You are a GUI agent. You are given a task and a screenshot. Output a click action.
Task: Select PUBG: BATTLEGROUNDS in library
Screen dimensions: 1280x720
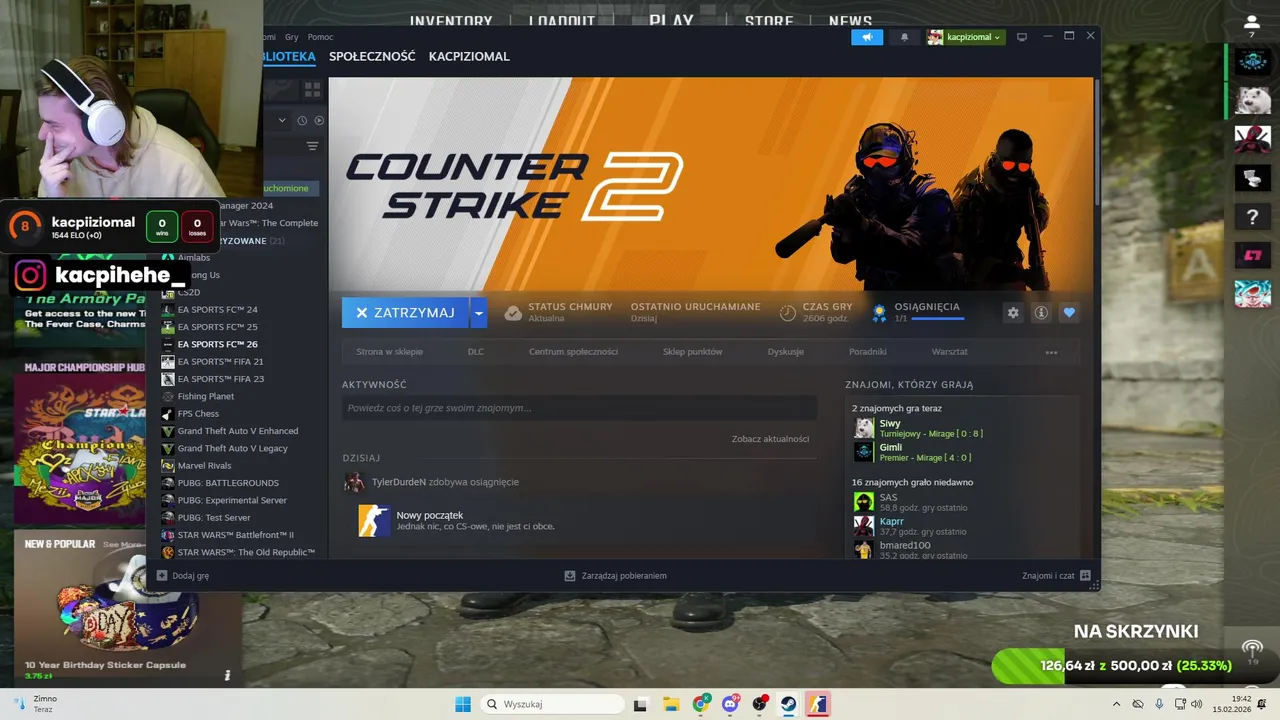click(228, 483)
